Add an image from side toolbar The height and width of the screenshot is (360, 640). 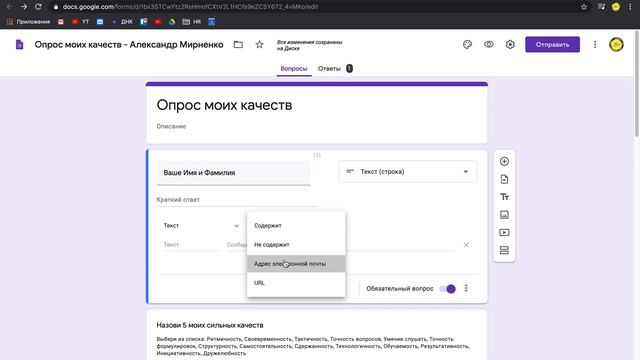504,215
